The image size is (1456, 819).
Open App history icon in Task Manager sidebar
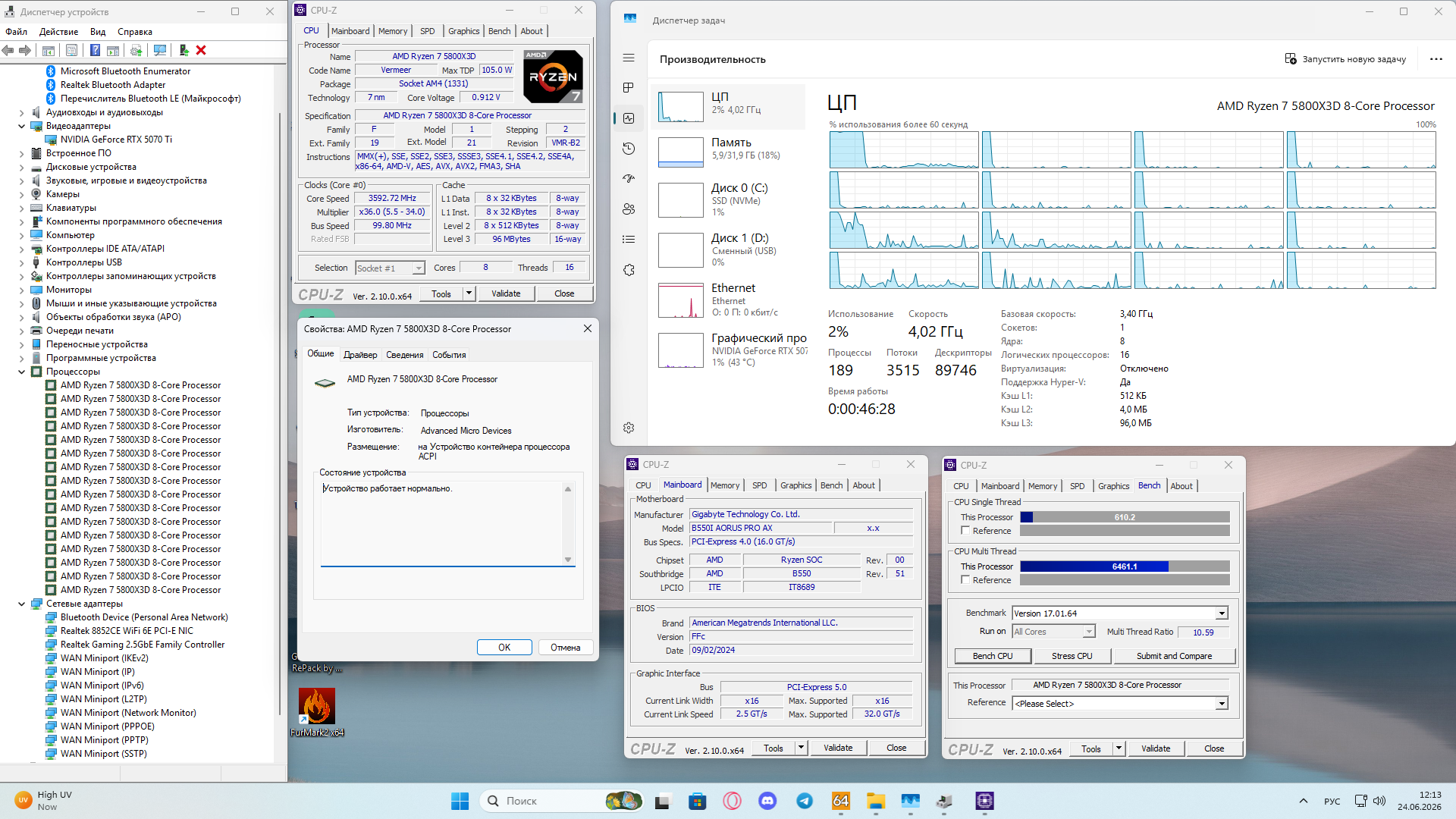tap(628, 149)
